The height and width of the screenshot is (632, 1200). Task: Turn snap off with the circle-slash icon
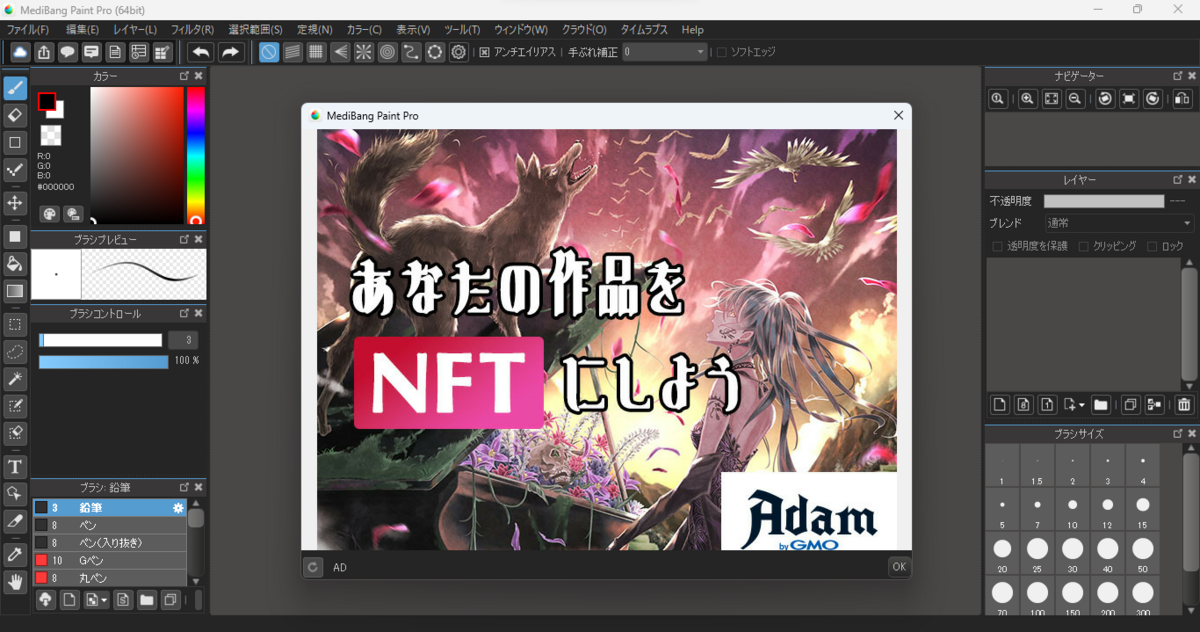pos(269,52)
